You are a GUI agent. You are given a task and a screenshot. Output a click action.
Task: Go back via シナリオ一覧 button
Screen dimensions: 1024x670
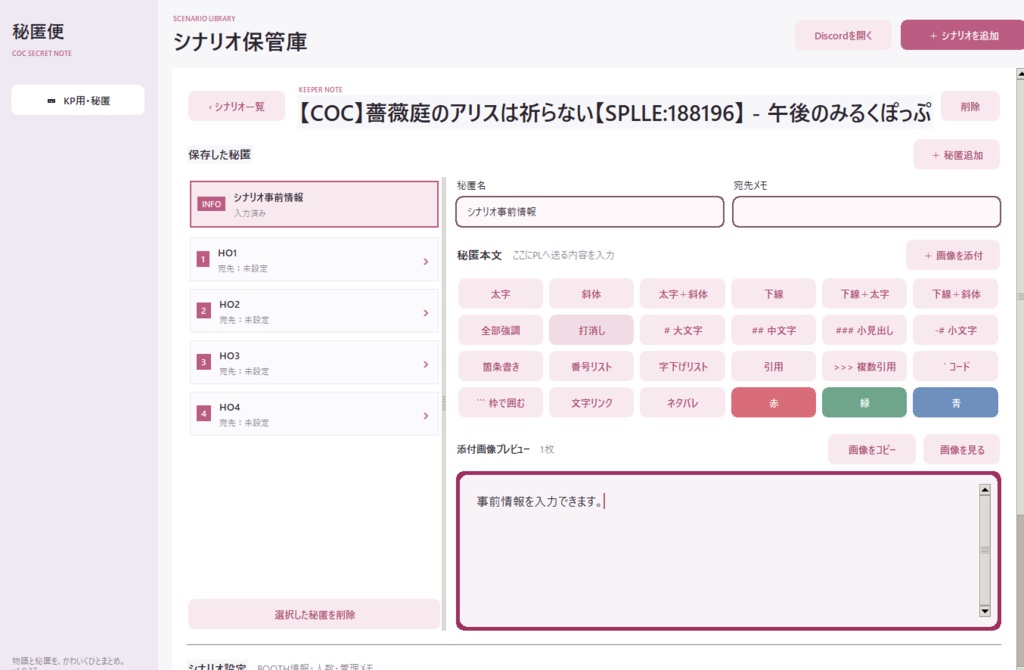236,106
